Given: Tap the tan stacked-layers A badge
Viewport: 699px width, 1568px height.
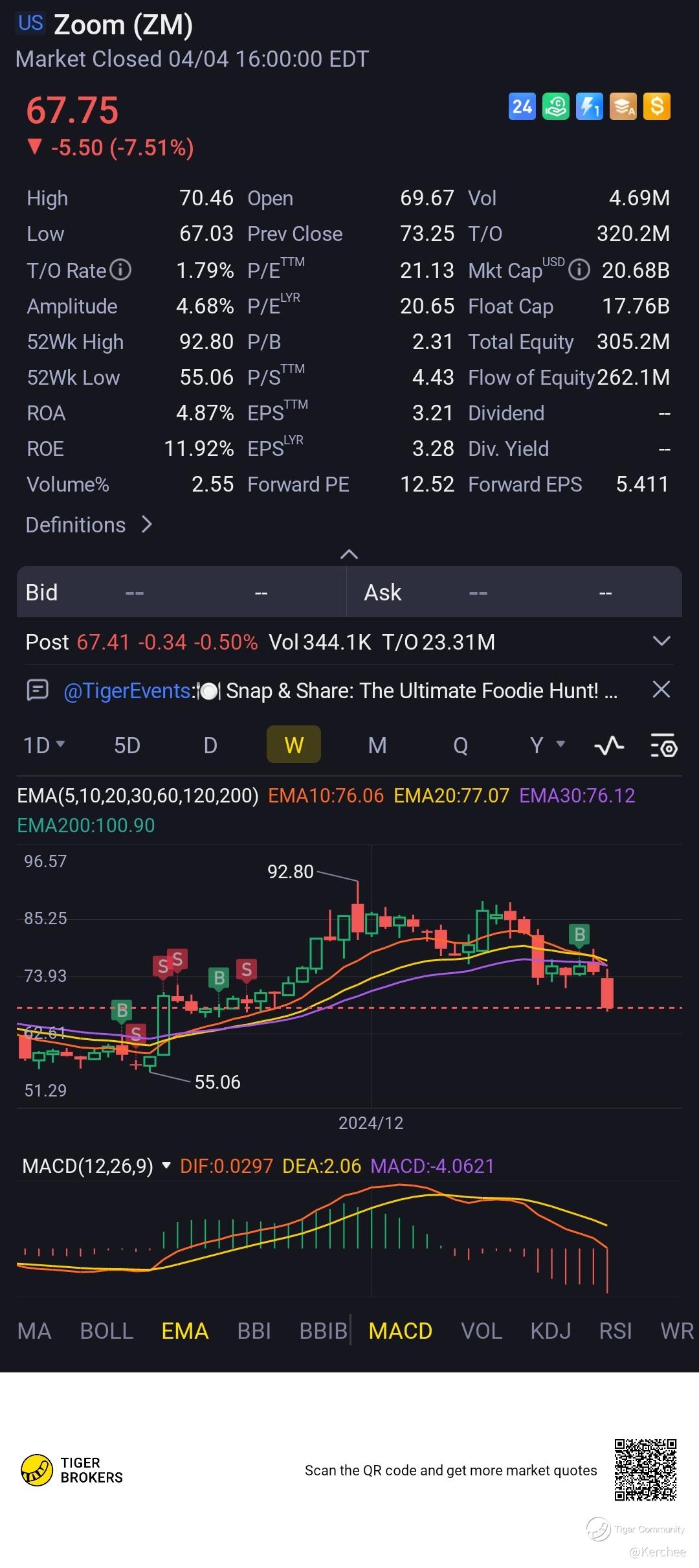Looking at the screenshot, I should coord(623,106).
